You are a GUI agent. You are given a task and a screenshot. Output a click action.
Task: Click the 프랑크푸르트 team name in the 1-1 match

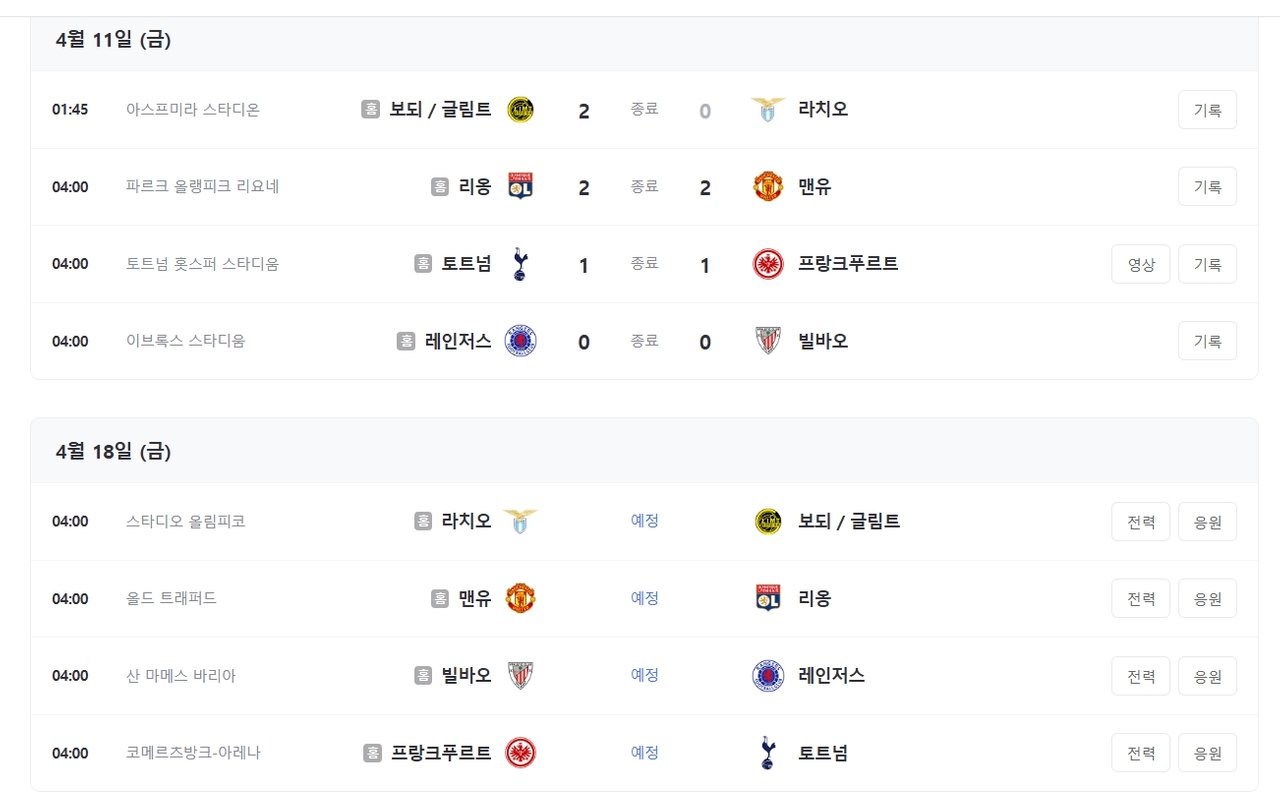(x=848, y=264)
